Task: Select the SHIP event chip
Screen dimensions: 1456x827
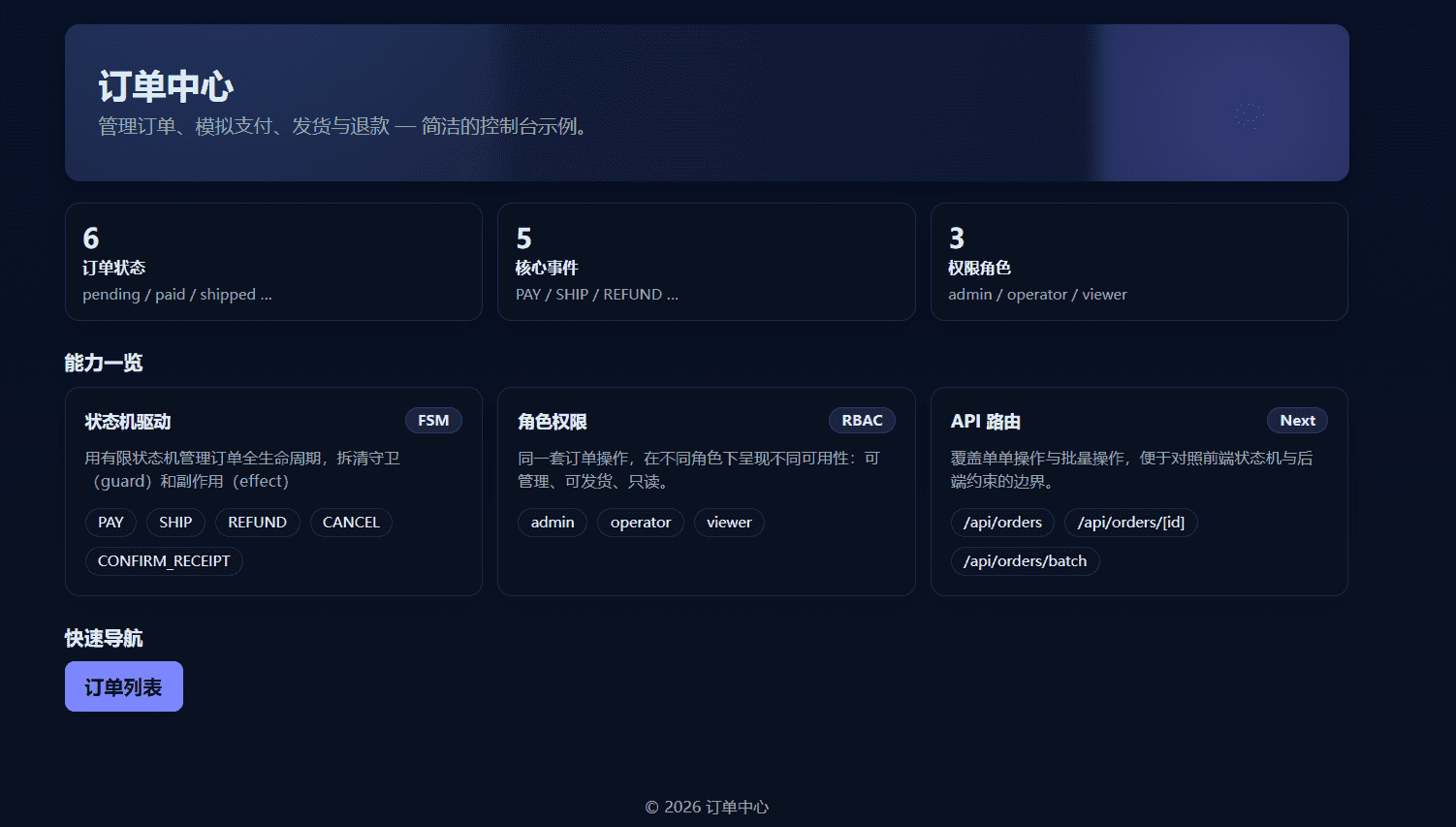Action: pyautogui.click(x=175, y=523)
